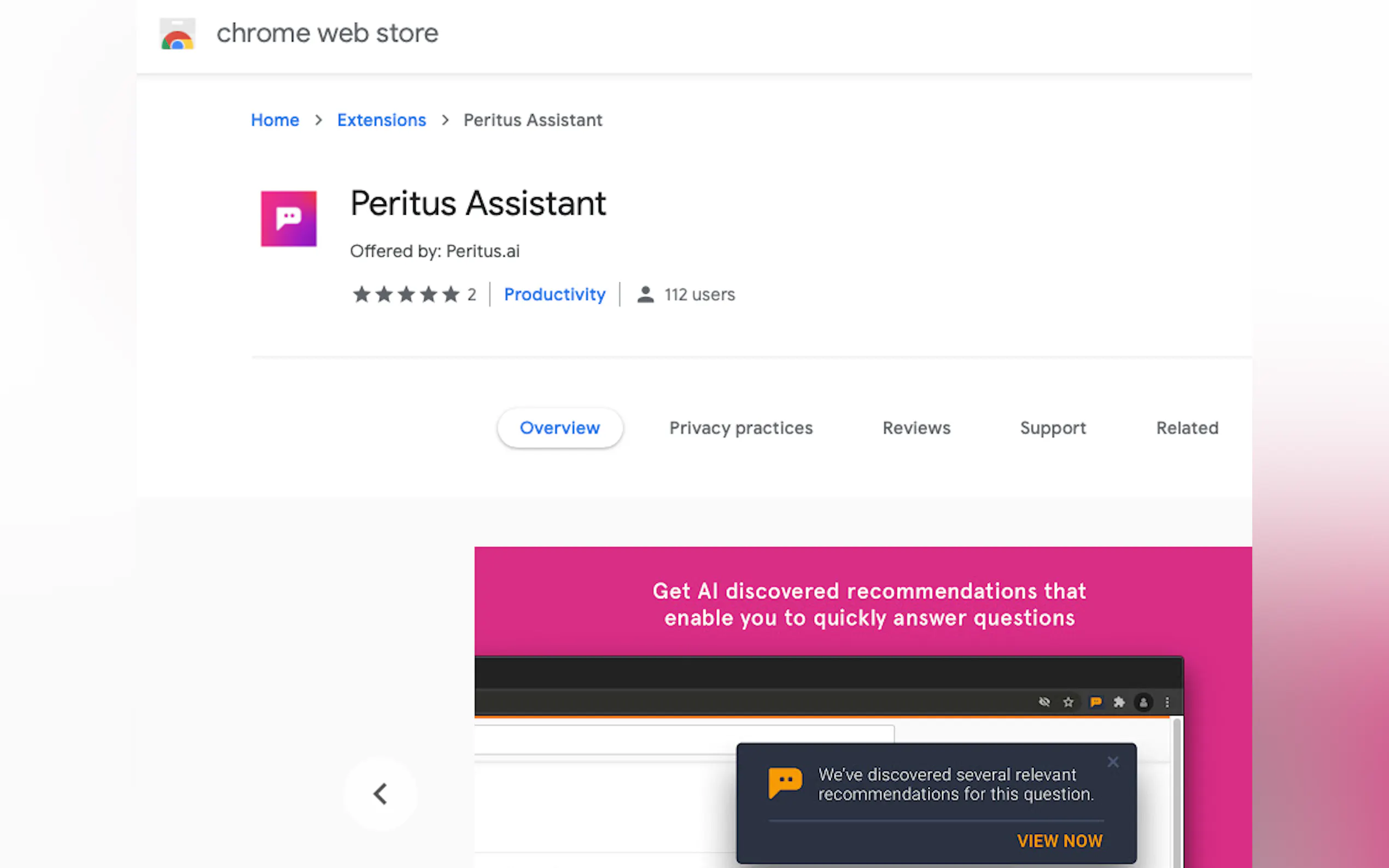Open the Related tab

click(1187, 428)
